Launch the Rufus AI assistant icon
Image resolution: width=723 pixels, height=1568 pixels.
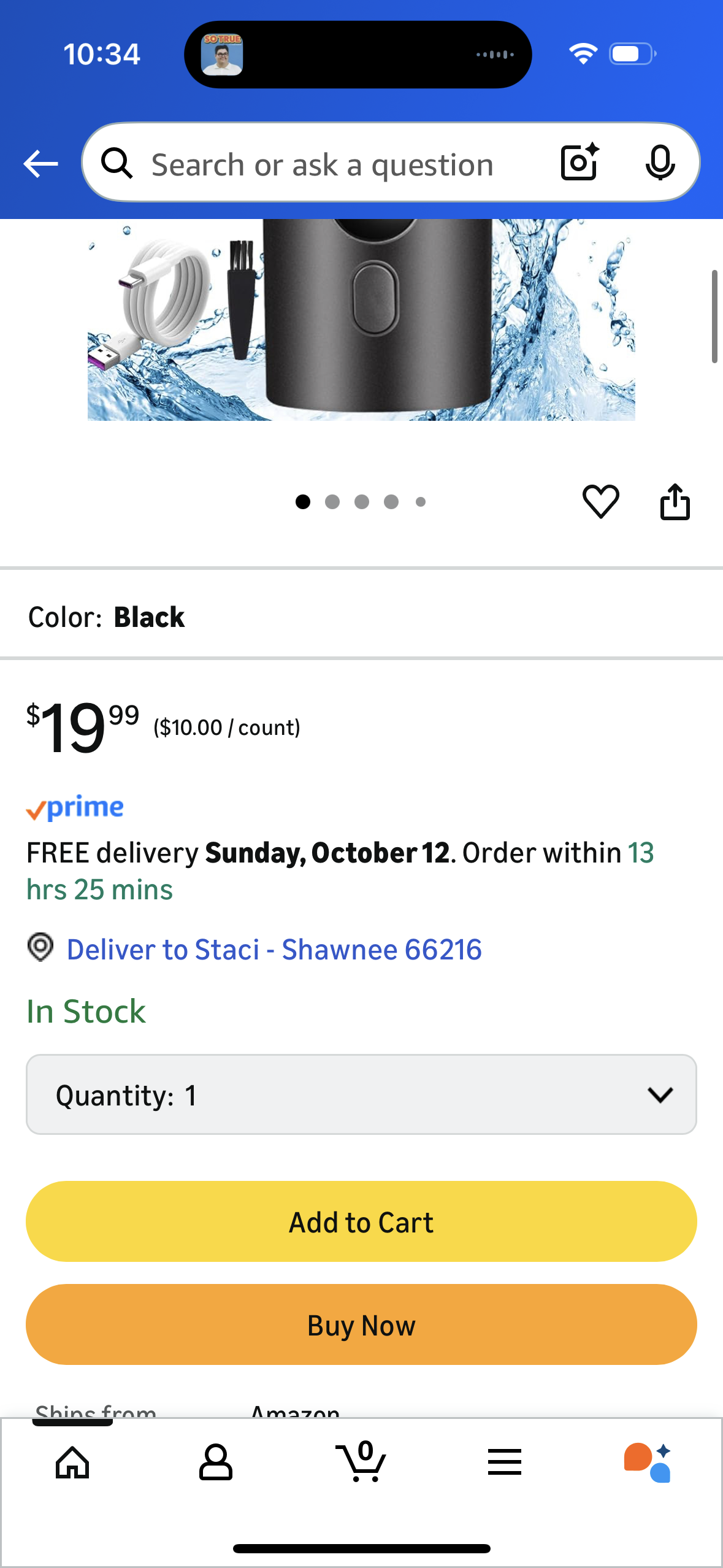648,1462
